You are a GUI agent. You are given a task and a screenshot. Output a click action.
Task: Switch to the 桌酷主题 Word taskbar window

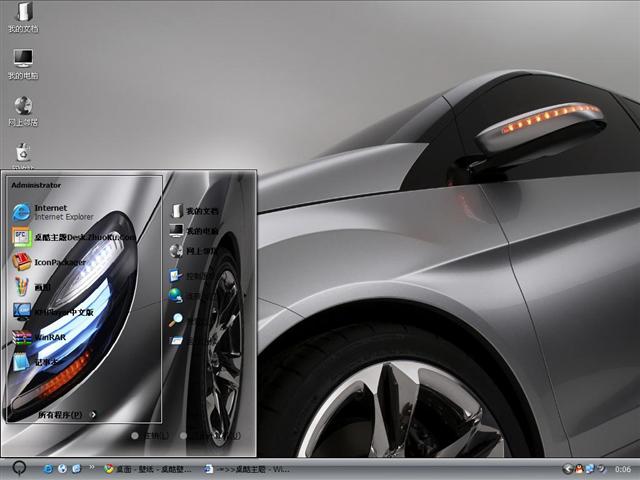coord(247,469)
